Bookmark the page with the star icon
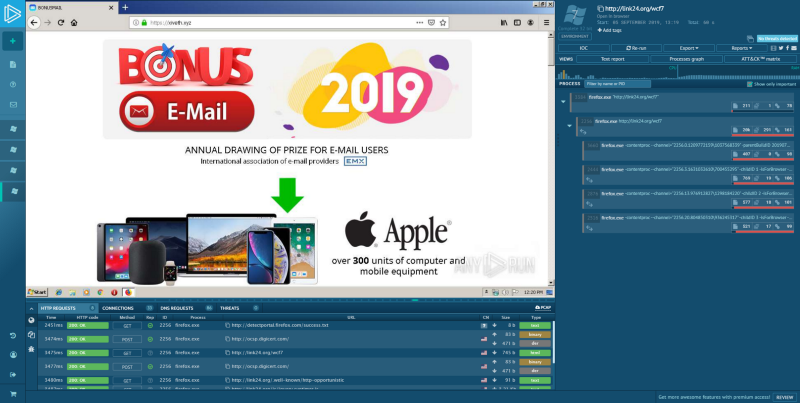800x403 pixels. click(x=443, y=22)
